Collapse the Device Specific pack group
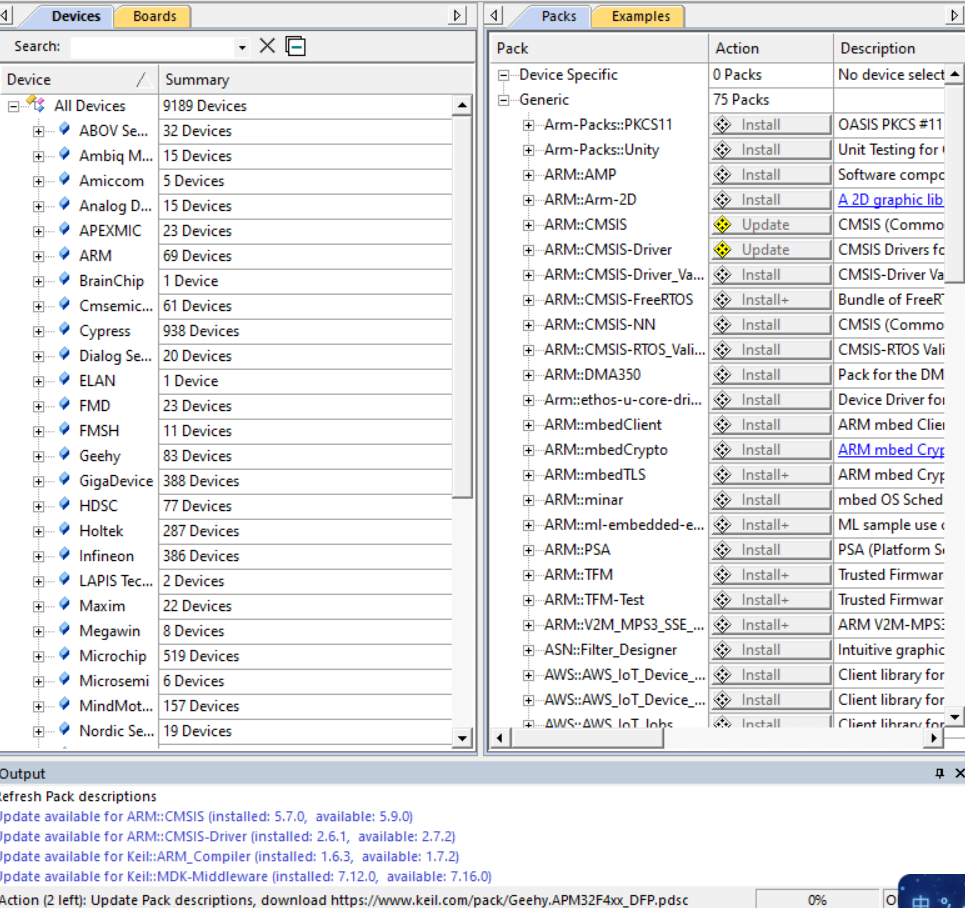Viewport: 965px width, 908px height. click(x=503, y=75)
